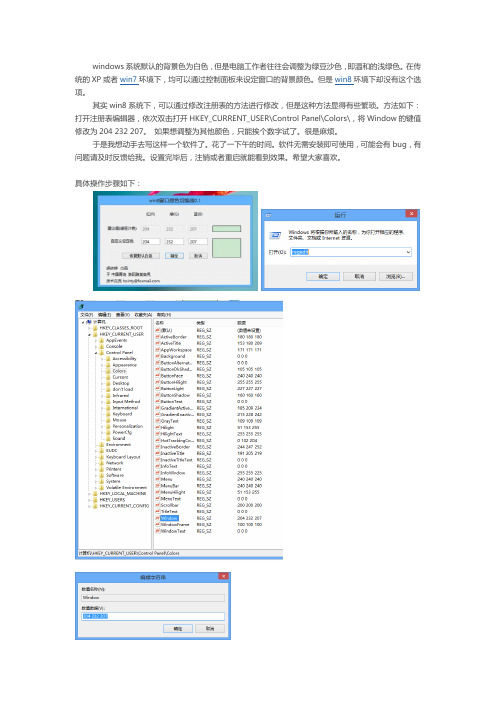Viewport: 496px width, 702px height.
Task: Click the computer icon at registry tree root
Action: pos(89,322)
